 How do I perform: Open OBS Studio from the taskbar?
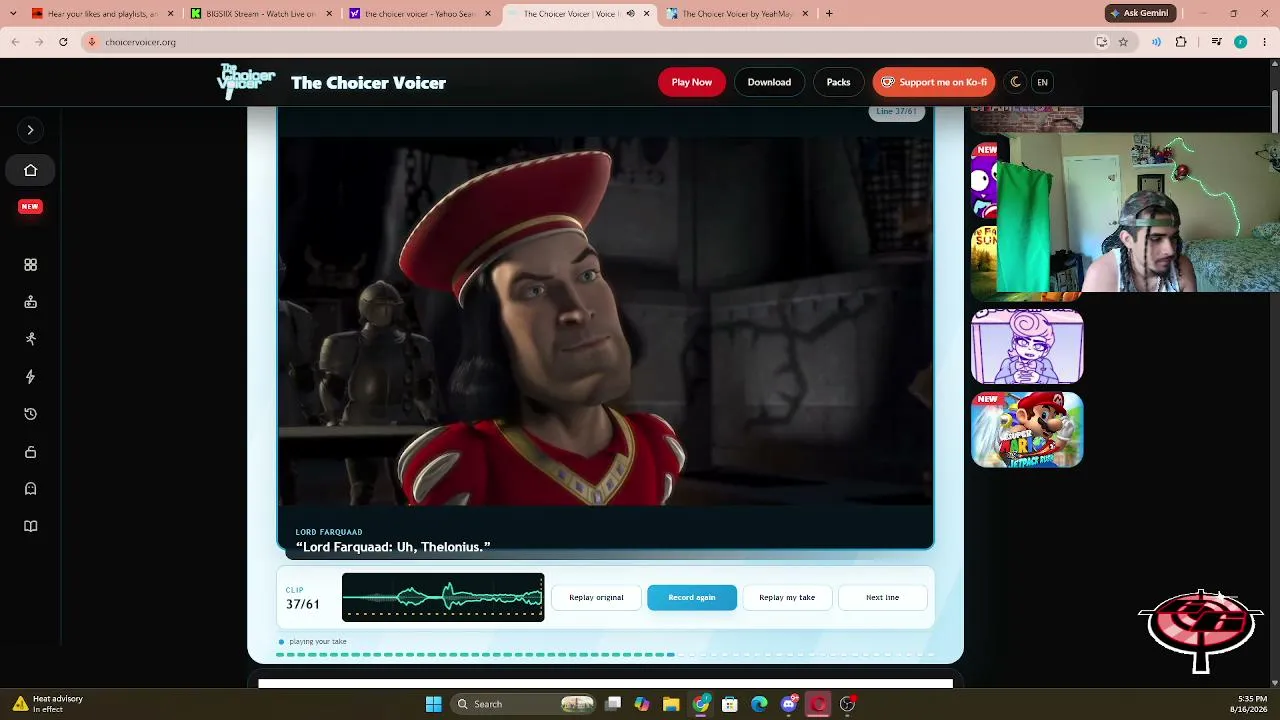847,704
